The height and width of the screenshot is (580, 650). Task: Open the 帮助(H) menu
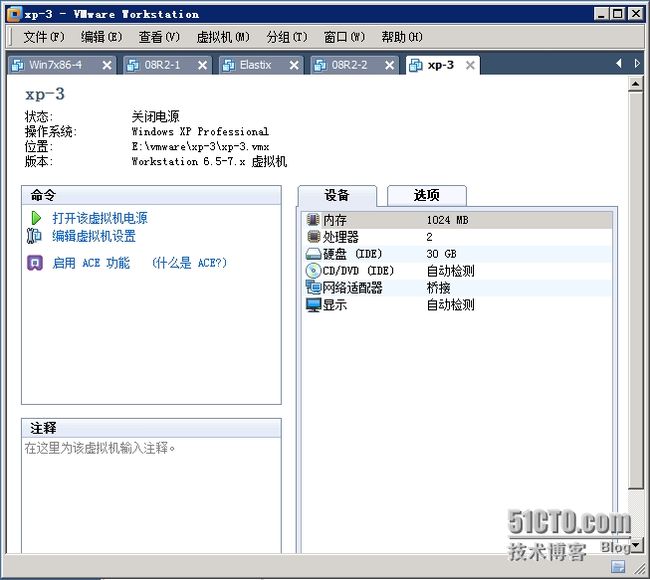(402, 37)
